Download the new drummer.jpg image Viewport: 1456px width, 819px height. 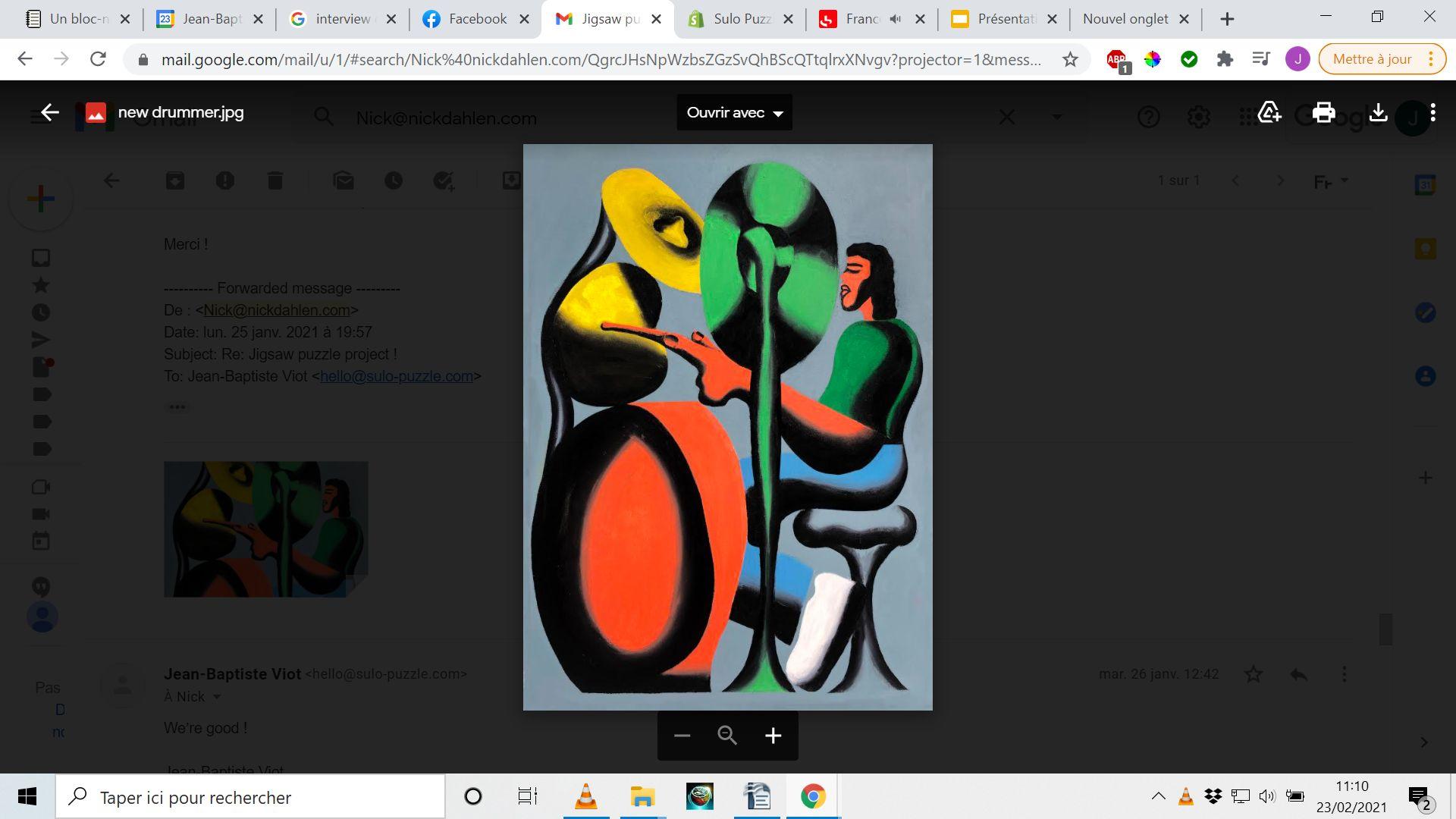click(x=1378, y=113)
